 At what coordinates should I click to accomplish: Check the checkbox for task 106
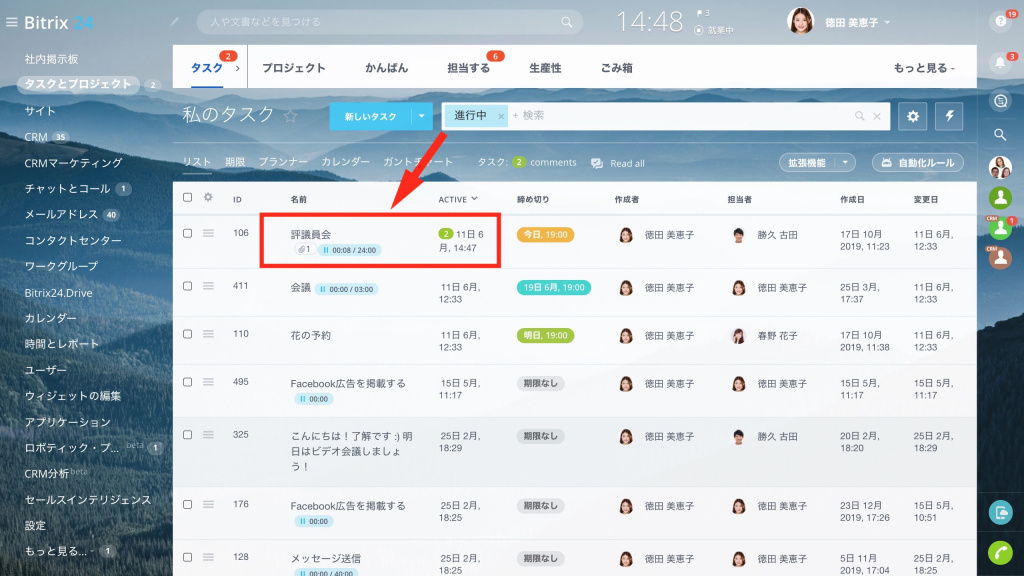click(187, 233)
